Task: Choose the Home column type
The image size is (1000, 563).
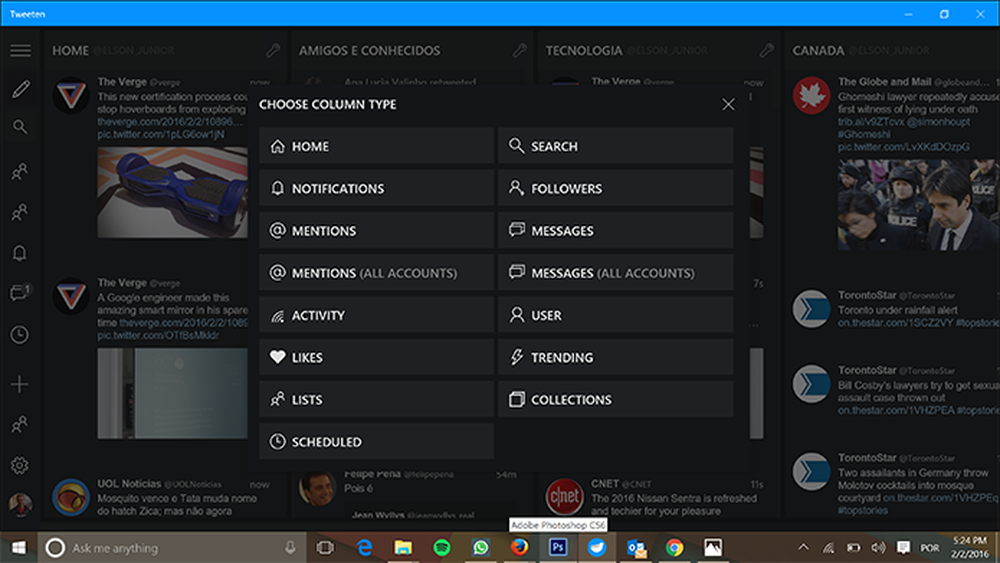Action: pos(376,146)
